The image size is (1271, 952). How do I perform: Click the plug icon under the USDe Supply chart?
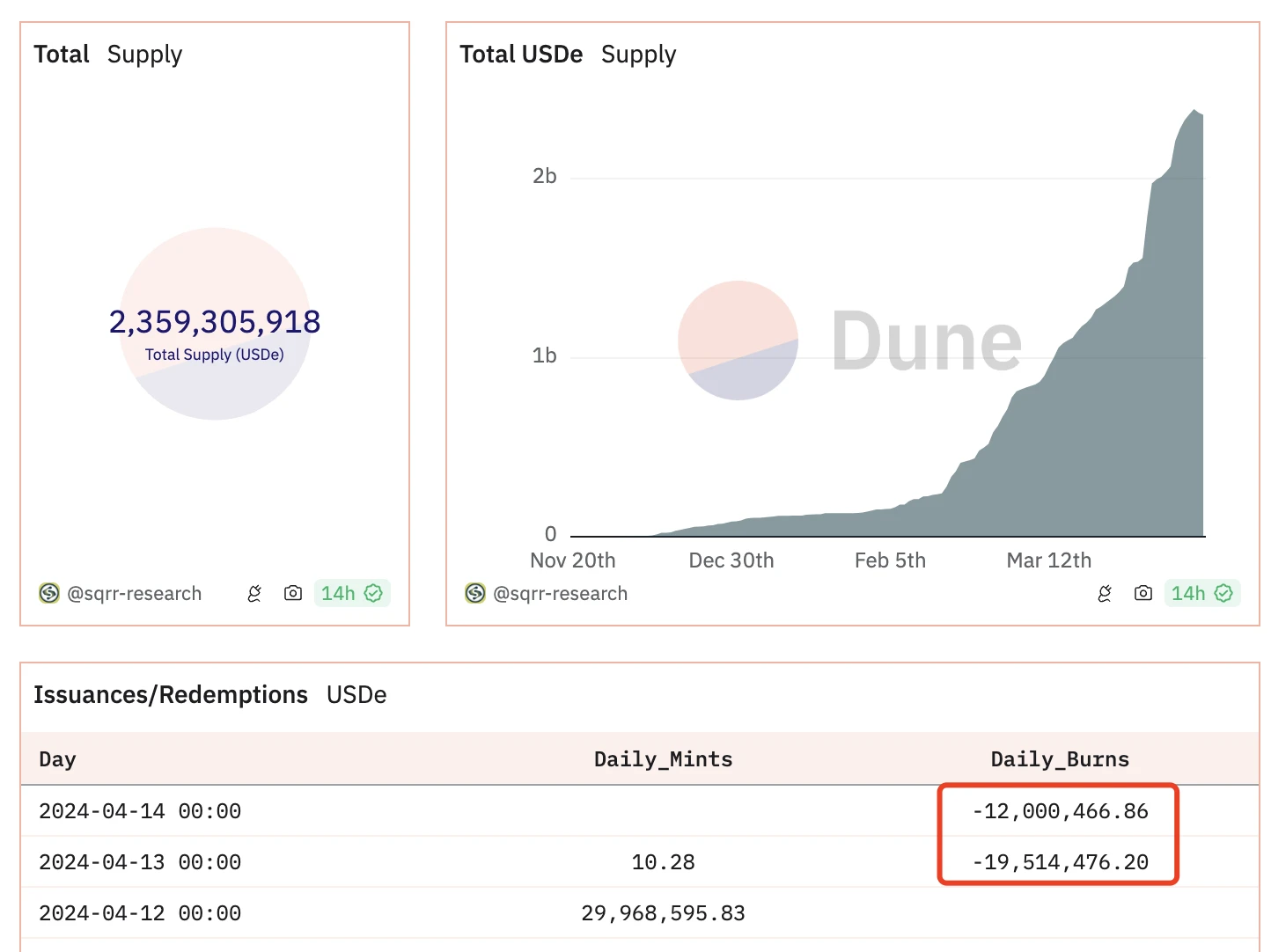pyautogui.click(x=1105, y=594)
